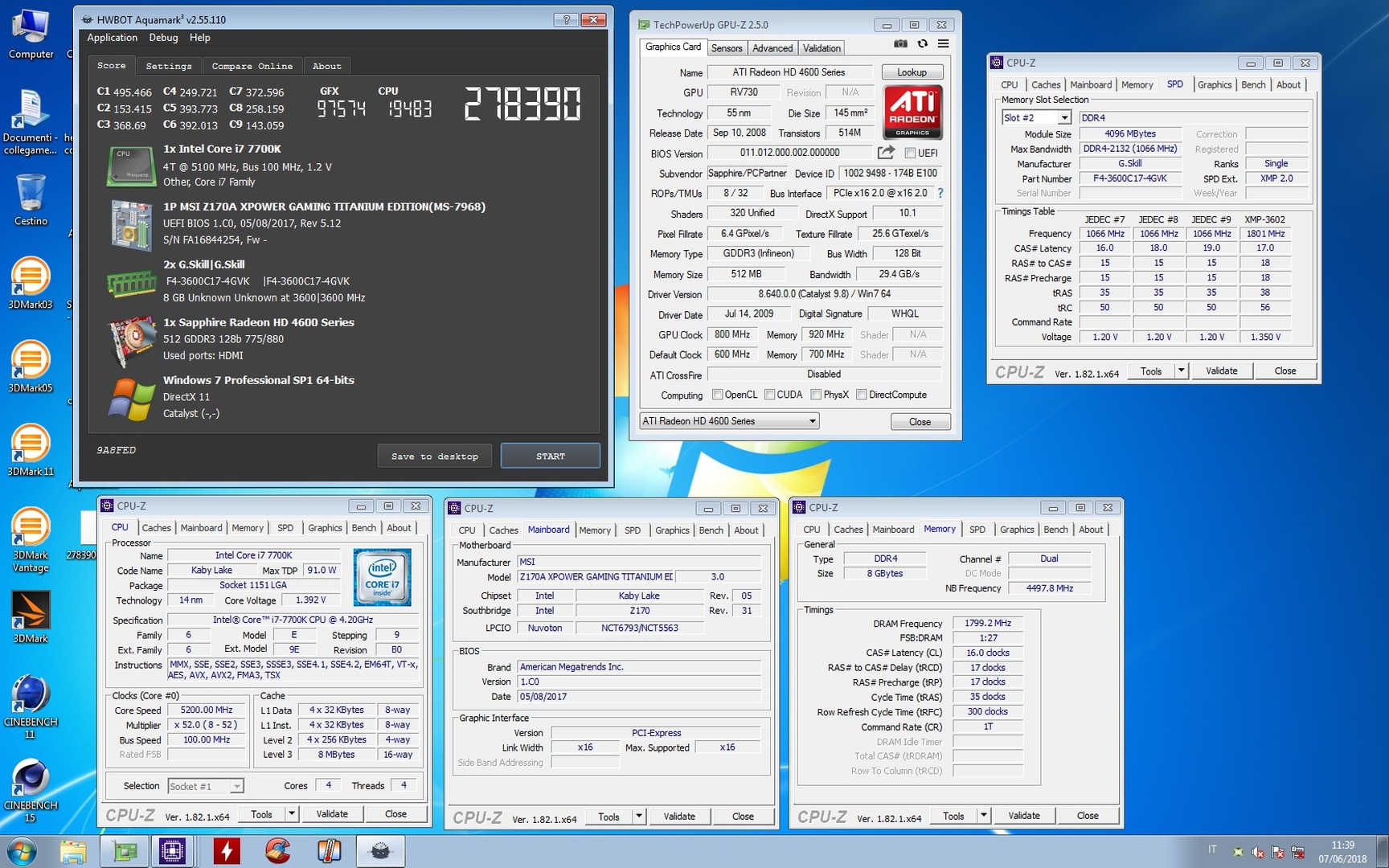Open the Application menu in Aquamark
This screenshot has width=1389, height=868.
pyautogui.click(x=112, y=38)
